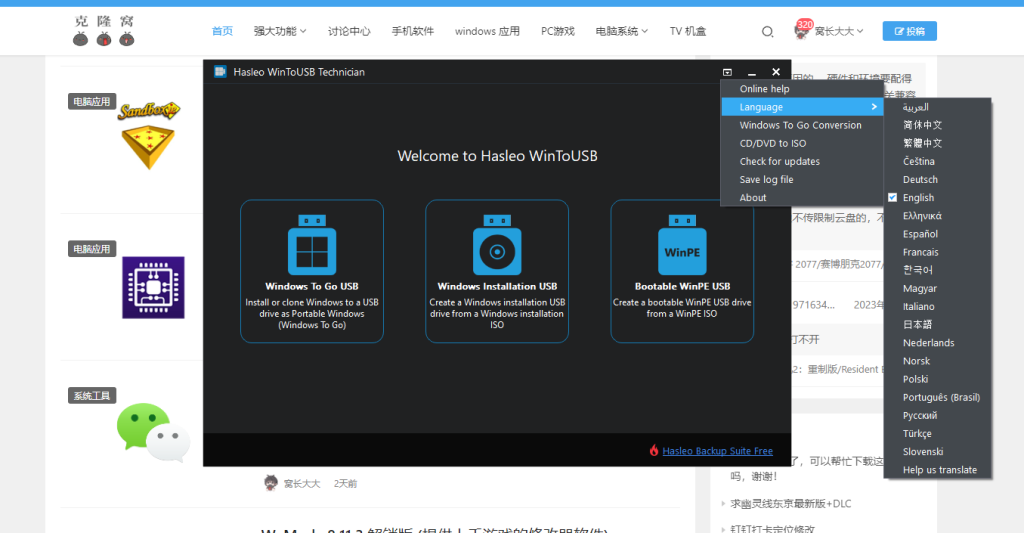Click the 投稿 submit button
Image resolution: width=1024 pixels, height=533 pixels.
coord(909,31)
